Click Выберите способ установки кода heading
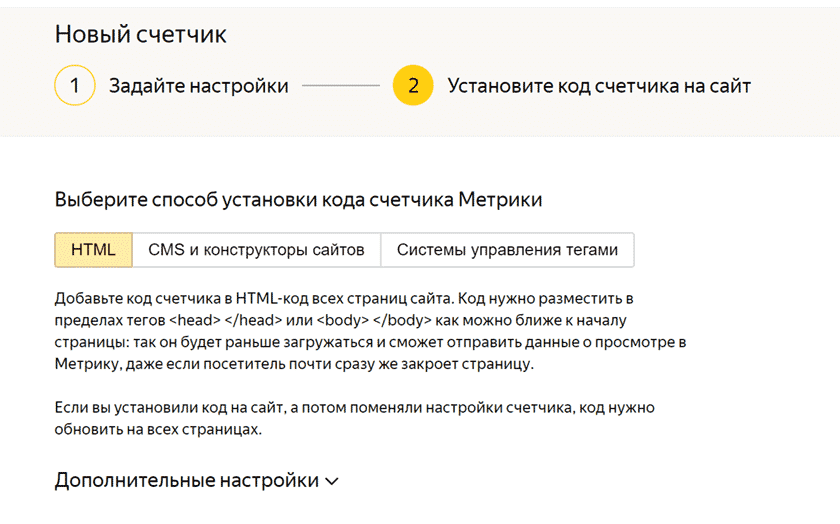 (x=298, y=199)
